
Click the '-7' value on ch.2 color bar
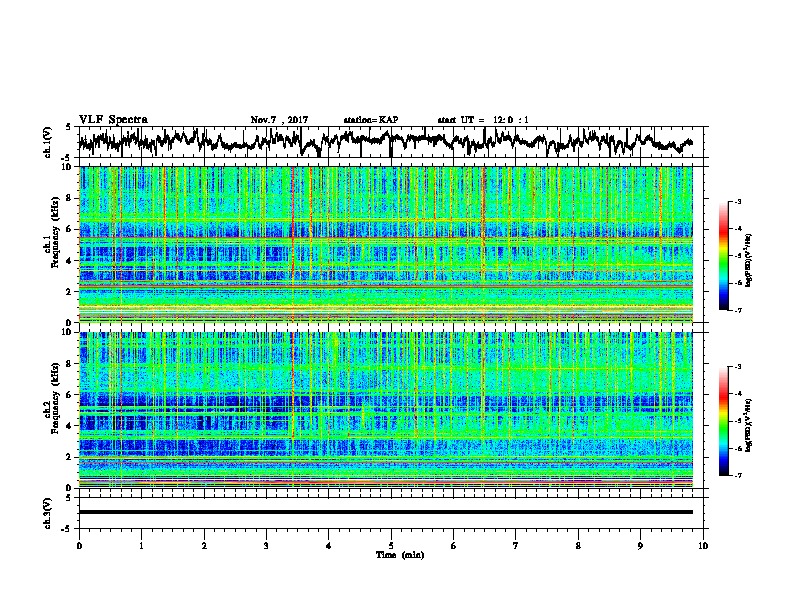[737, 476]
